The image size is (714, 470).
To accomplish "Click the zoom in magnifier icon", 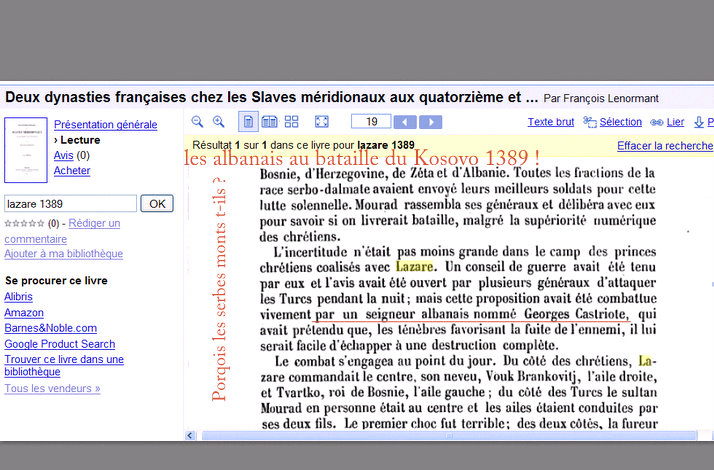I will 219,122.
